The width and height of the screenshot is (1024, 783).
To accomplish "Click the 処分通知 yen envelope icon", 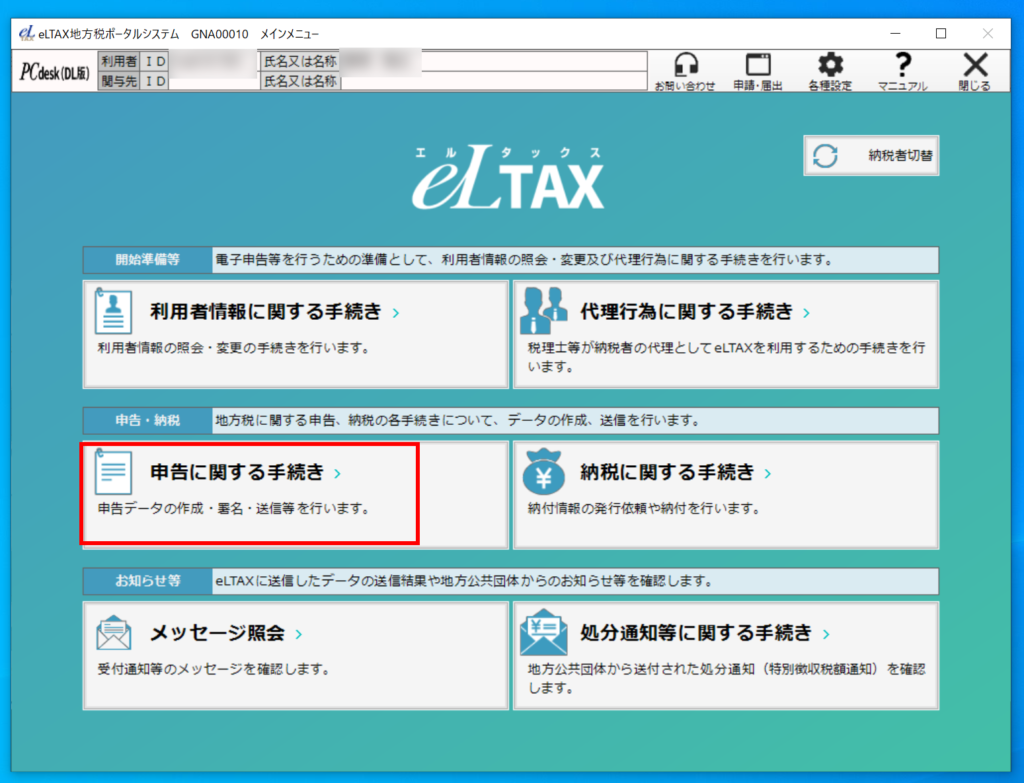I will 544,633.
